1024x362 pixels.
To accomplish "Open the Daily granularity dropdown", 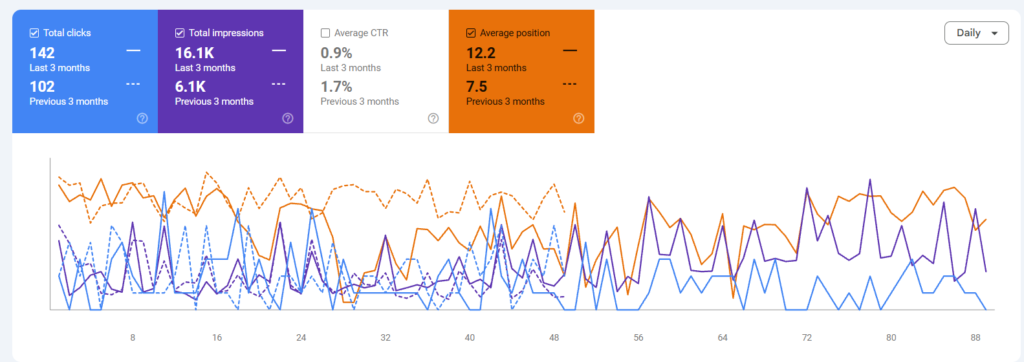I will 976,33.
